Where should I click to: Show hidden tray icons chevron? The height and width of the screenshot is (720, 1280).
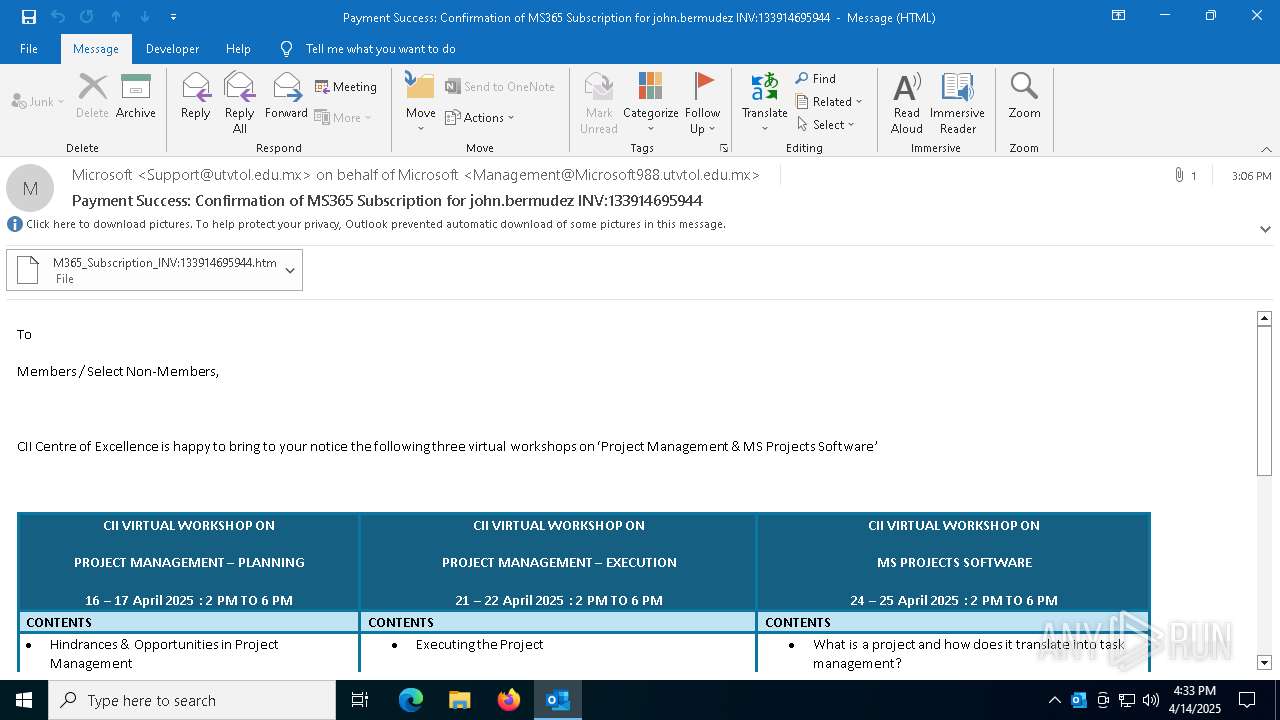[1054, 700]
